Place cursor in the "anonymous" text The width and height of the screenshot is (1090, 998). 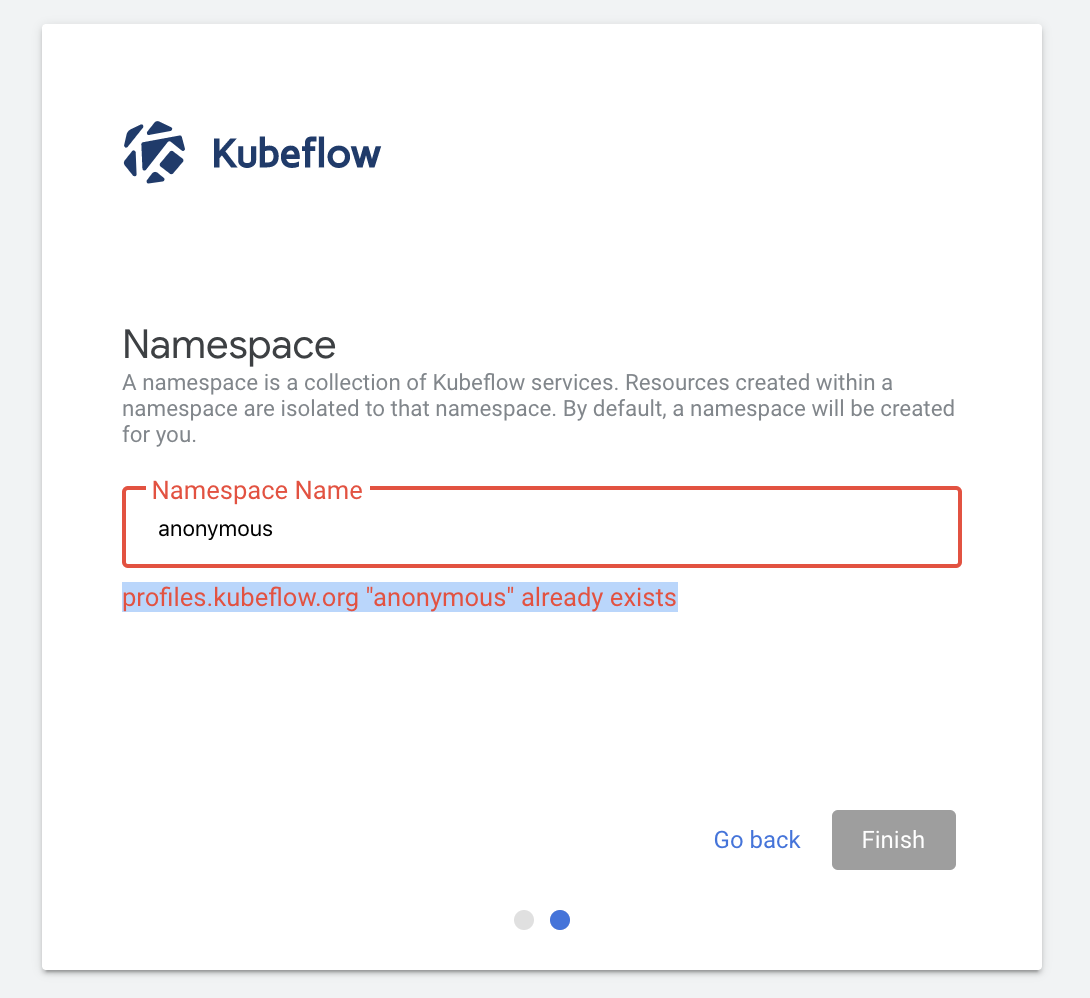tap(215, 528)
